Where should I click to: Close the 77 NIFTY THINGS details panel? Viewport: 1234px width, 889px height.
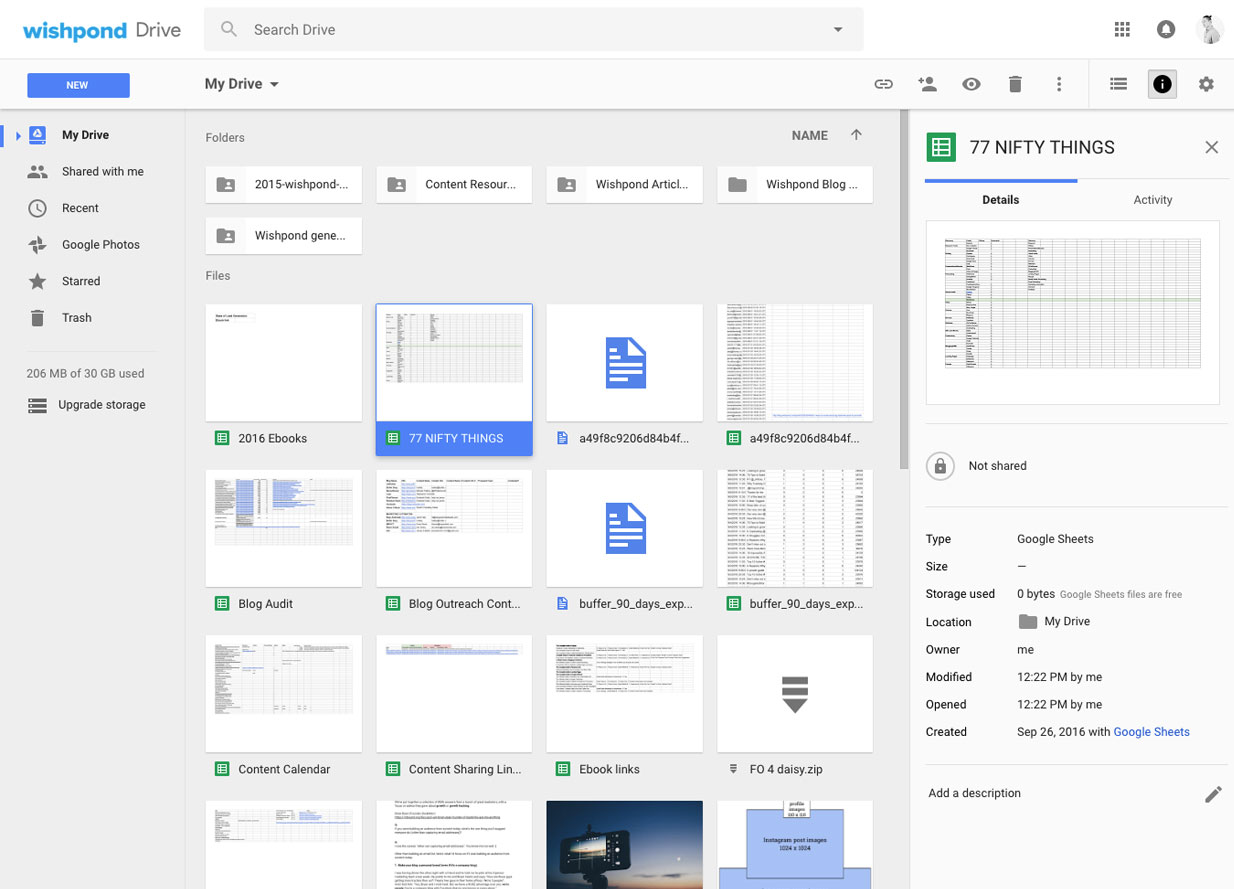[1211, 148]
